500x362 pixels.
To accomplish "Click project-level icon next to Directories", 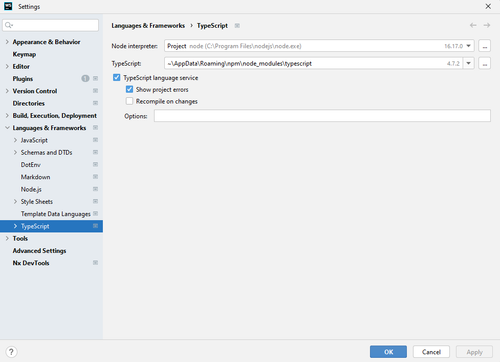I will click(x=95, y=103).
